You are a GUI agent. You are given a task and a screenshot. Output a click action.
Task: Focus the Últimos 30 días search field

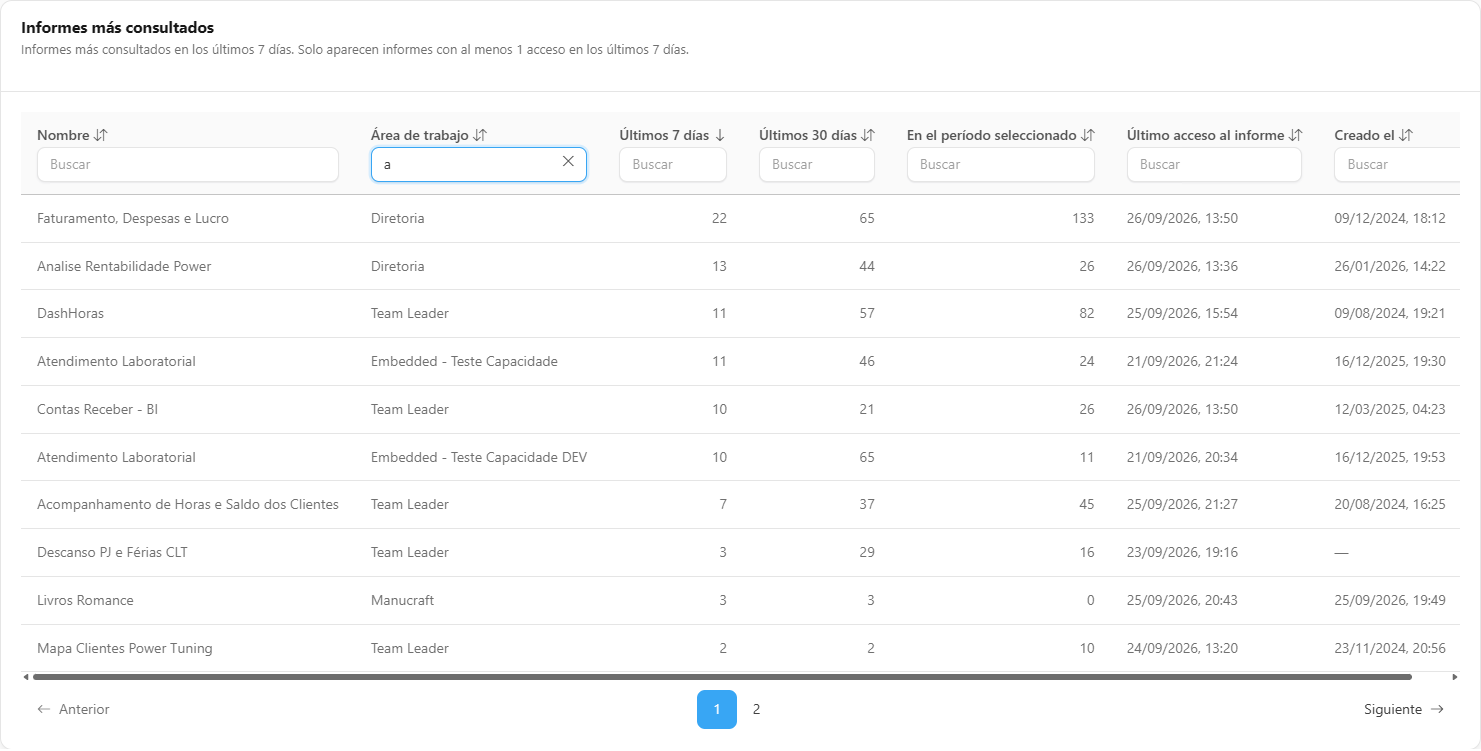point(817,164)
